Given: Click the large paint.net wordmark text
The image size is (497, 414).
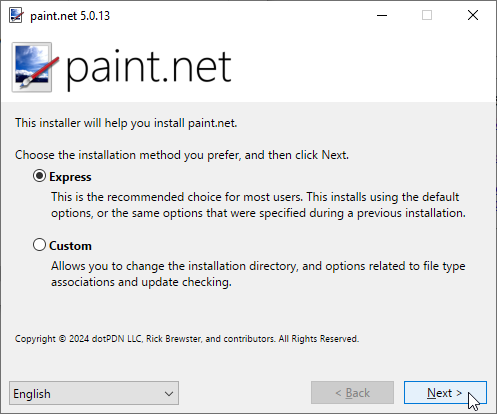Looking at the screenshot, I should pyautogui.click(x=149, y=69).
